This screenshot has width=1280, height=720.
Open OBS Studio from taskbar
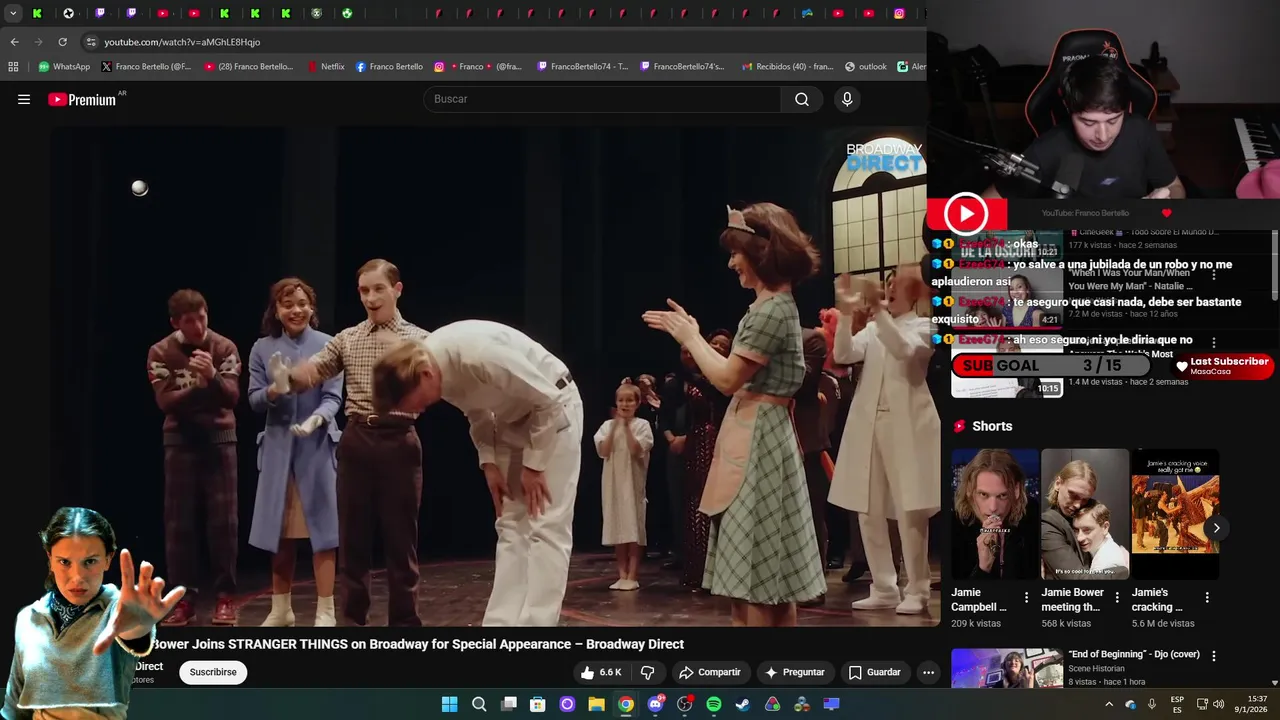(x=685, y=704)
